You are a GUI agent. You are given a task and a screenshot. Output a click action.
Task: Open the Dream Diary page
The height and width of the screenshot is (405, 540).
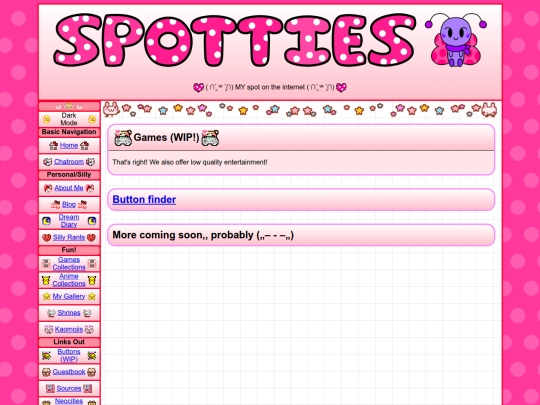click(x=69, y=221)
